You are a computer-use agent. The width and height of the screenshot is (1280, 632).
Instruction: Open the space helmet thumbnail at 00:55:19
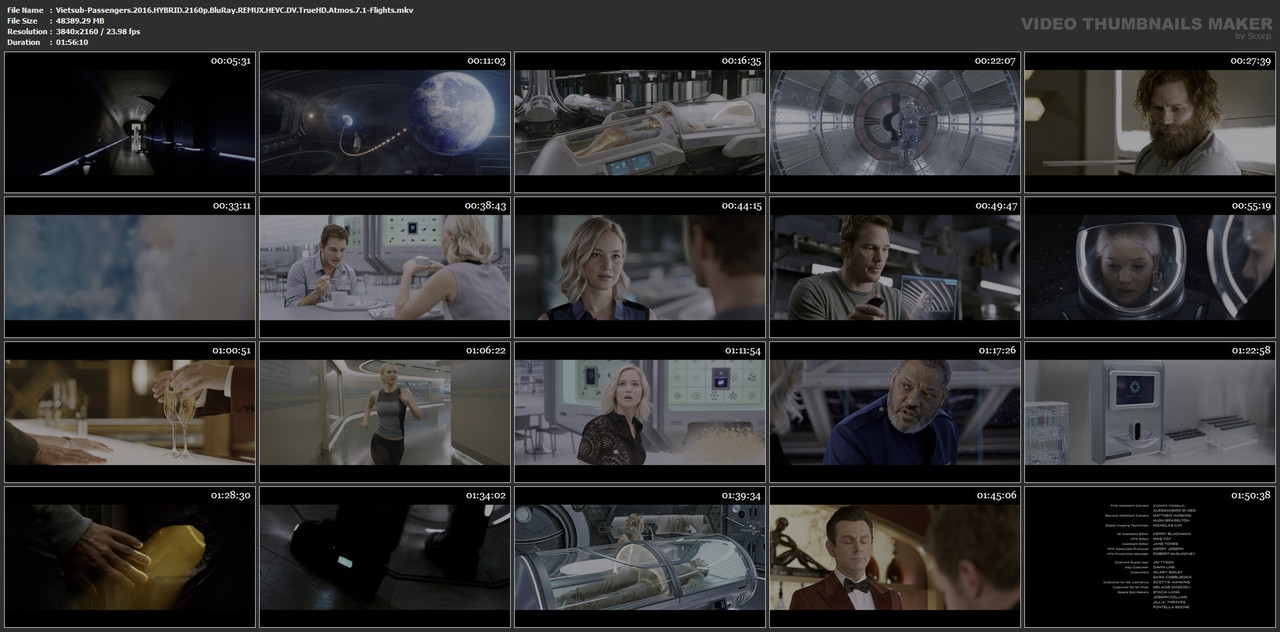point(1150,267)
